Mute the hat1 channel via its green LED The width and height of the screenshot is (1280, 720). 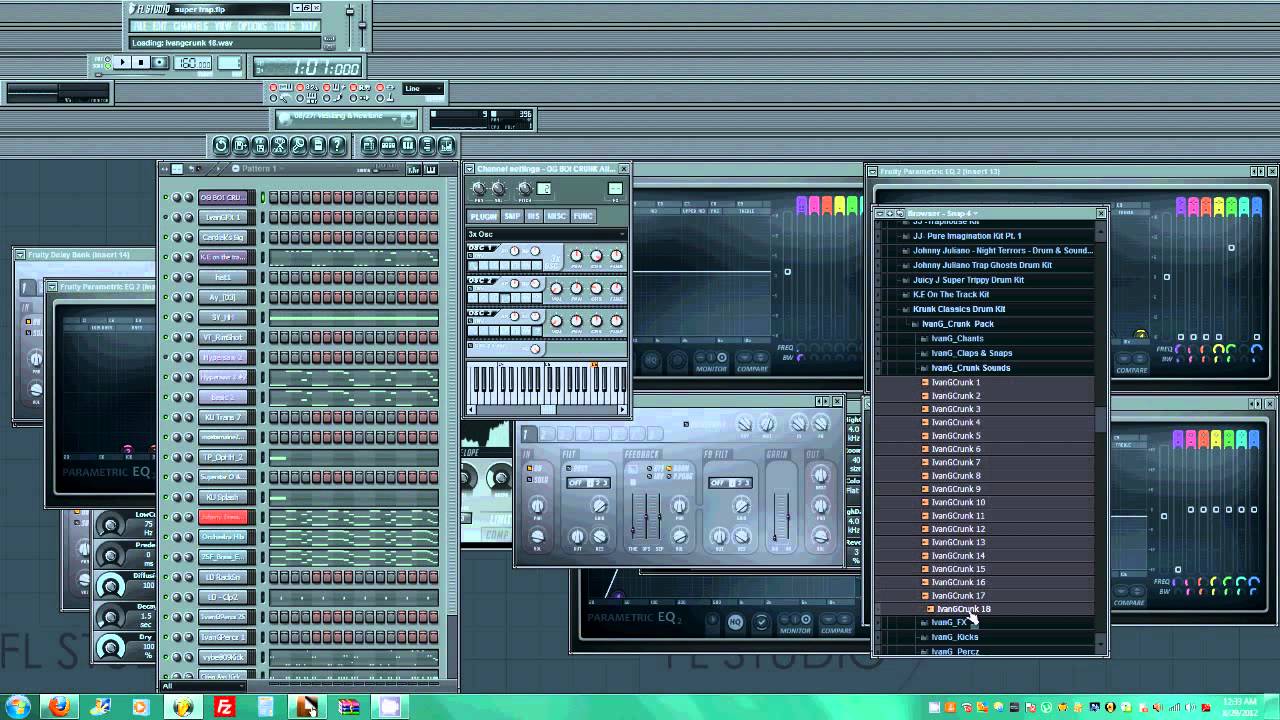(x=166, y=277)
